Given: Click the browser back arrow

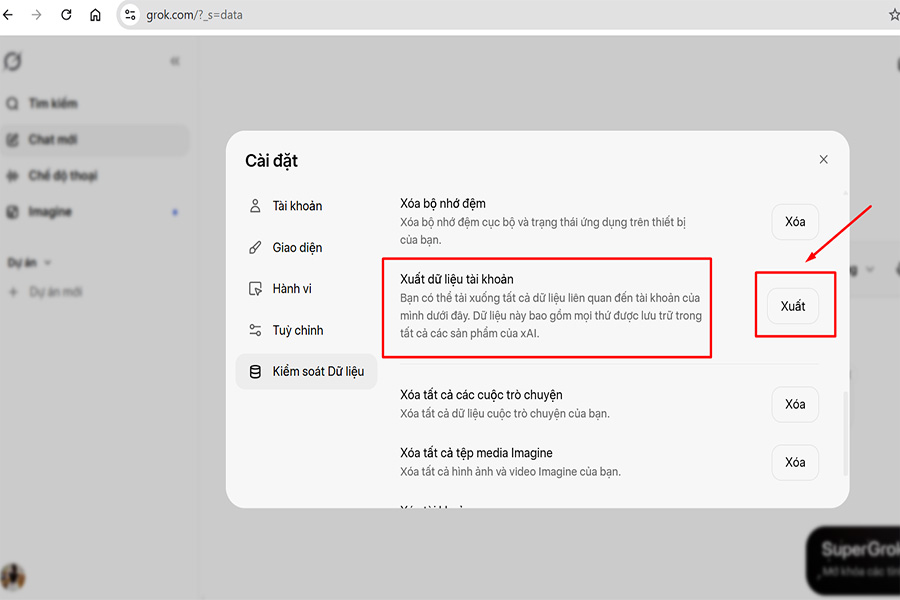Looking at the screenshot, I should click(9, 15).
